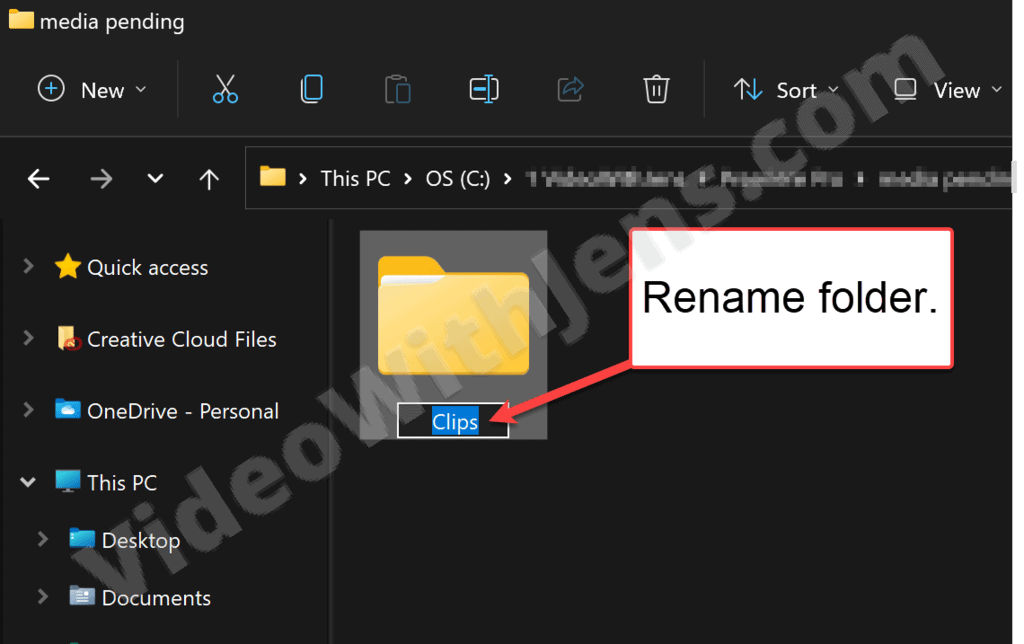The image size is (1024, 644).
Task: Select Documents under This PC
Action: tap(156, 598)
